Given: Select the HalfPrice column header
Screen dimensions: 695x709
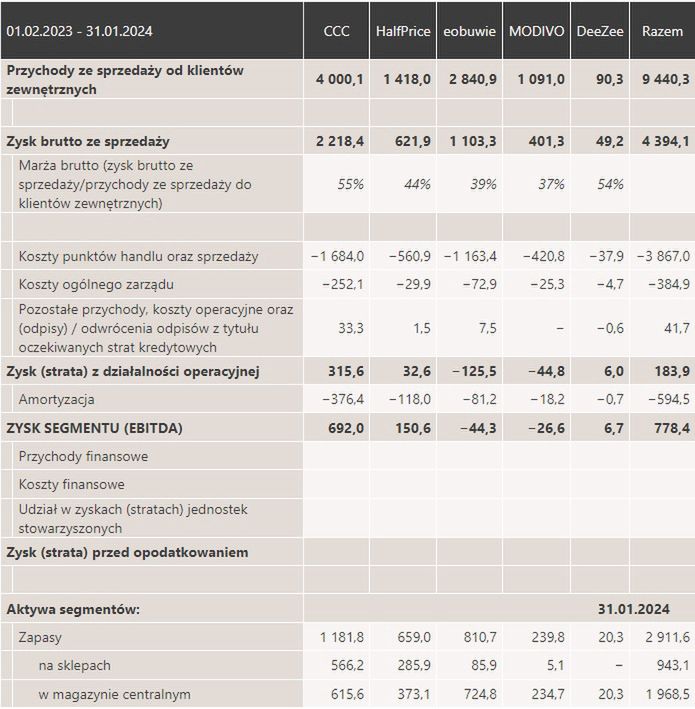Looking at the screenshot, I should coord(403,31).
